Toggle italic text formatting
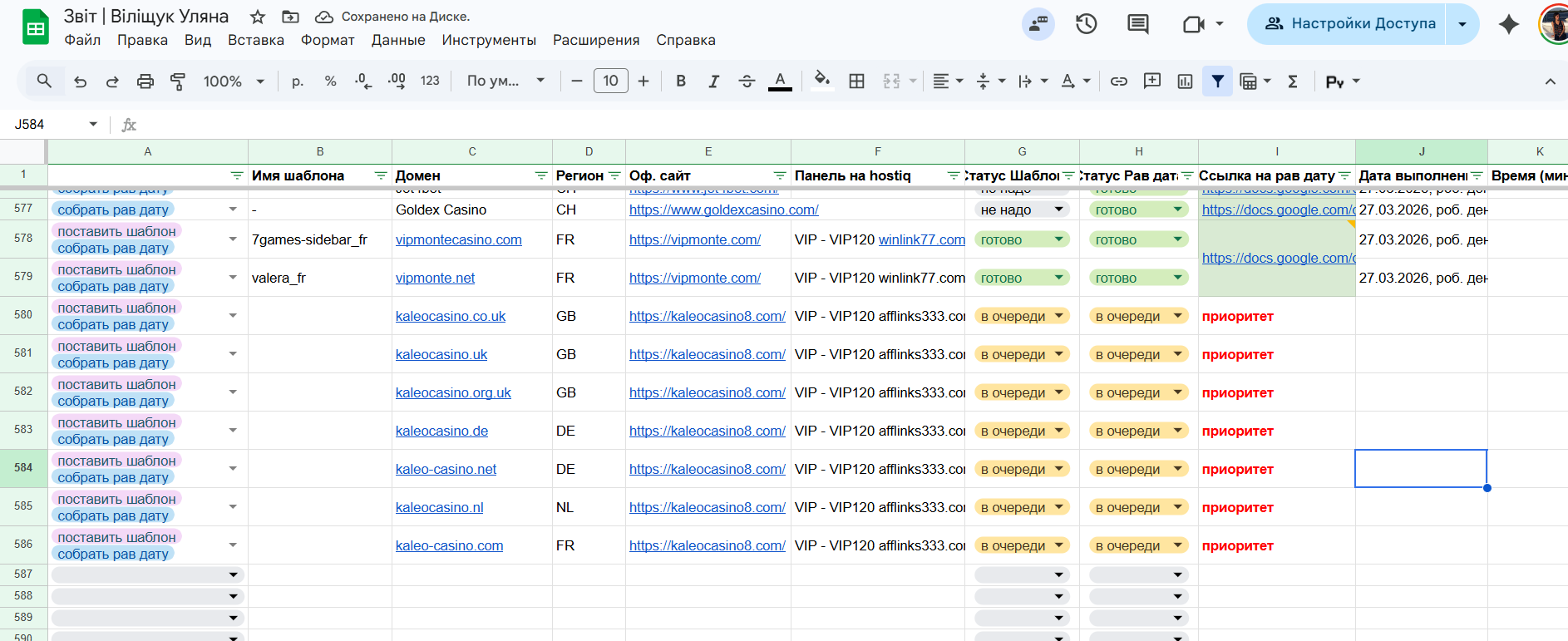The width and height of the screenshot is (1568, 641). (x=713, y=81)
